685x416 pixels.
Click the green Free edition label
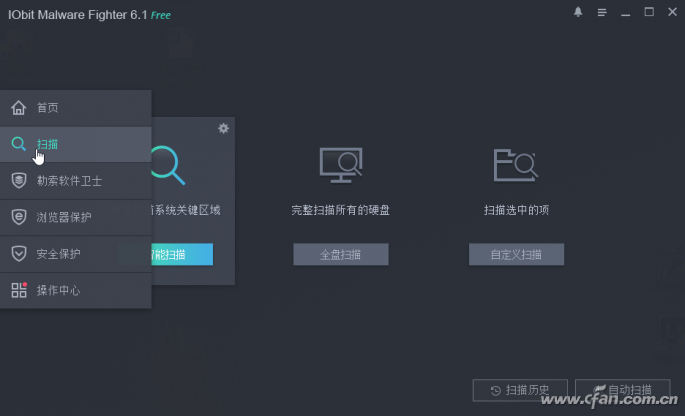[x=161, y=15]
